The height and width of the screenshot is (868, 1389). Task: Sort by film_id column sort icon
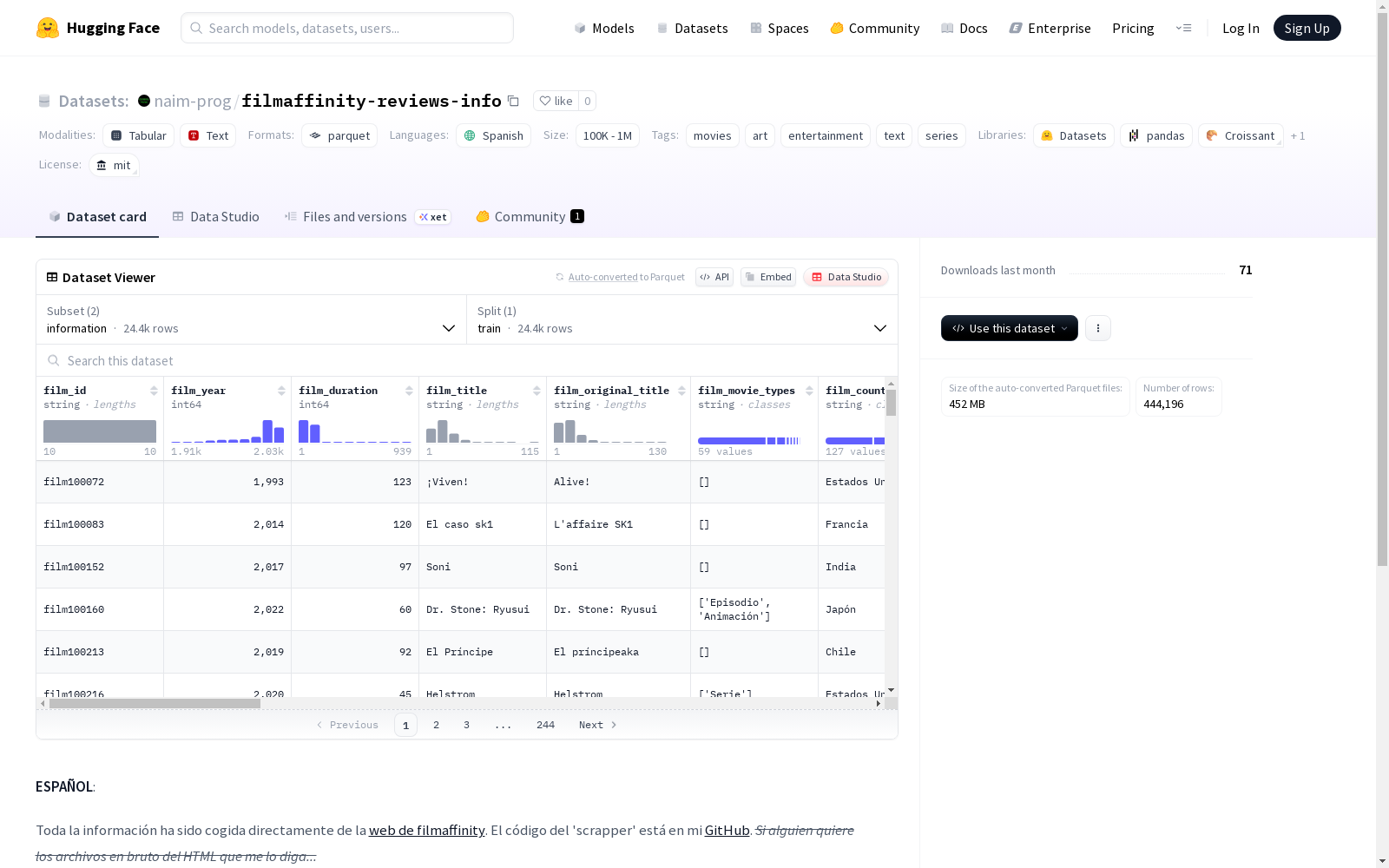coord(154,391)
